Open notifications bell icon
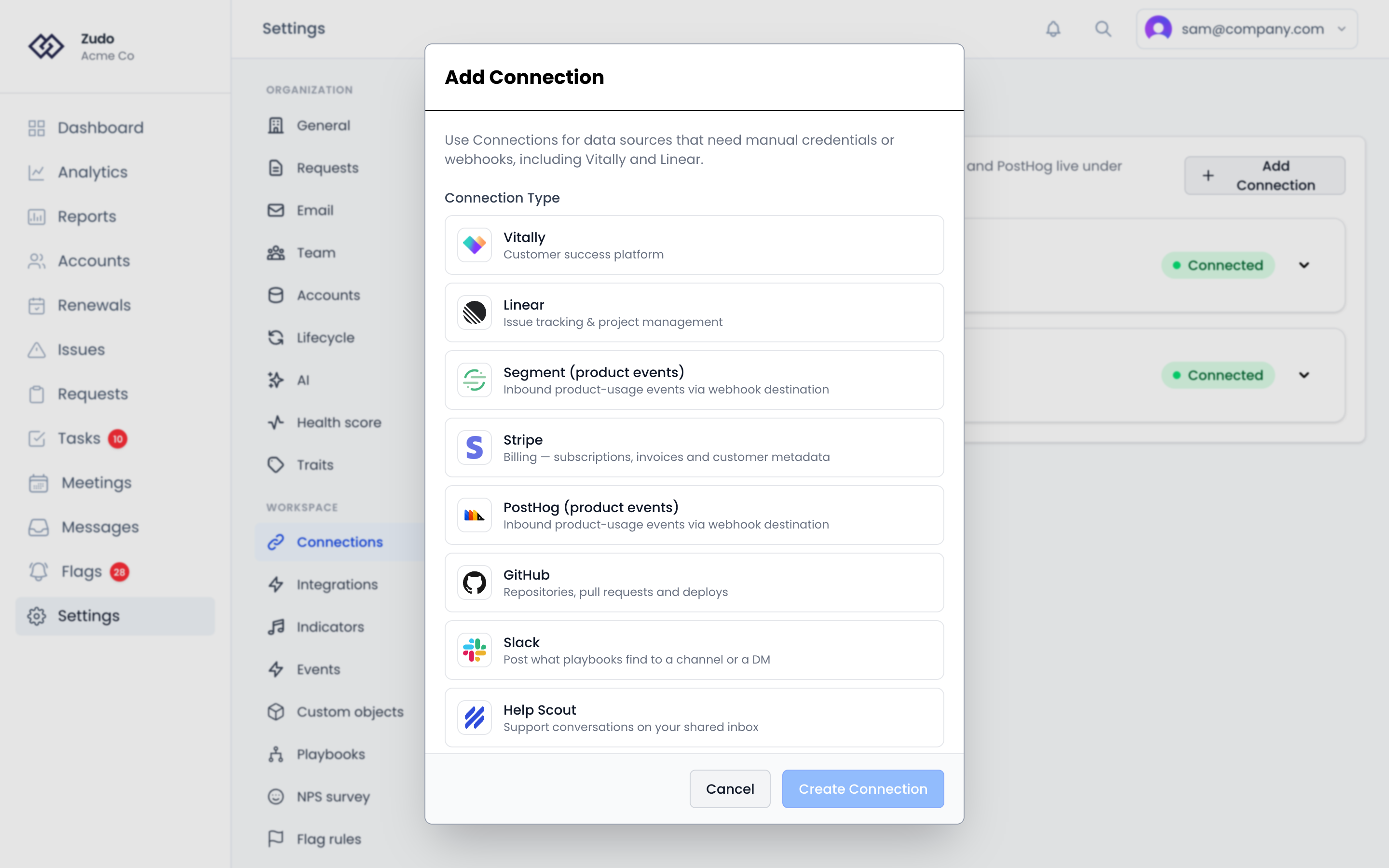This screenshot has height=868, width=1389. [x=1053, y=29]
